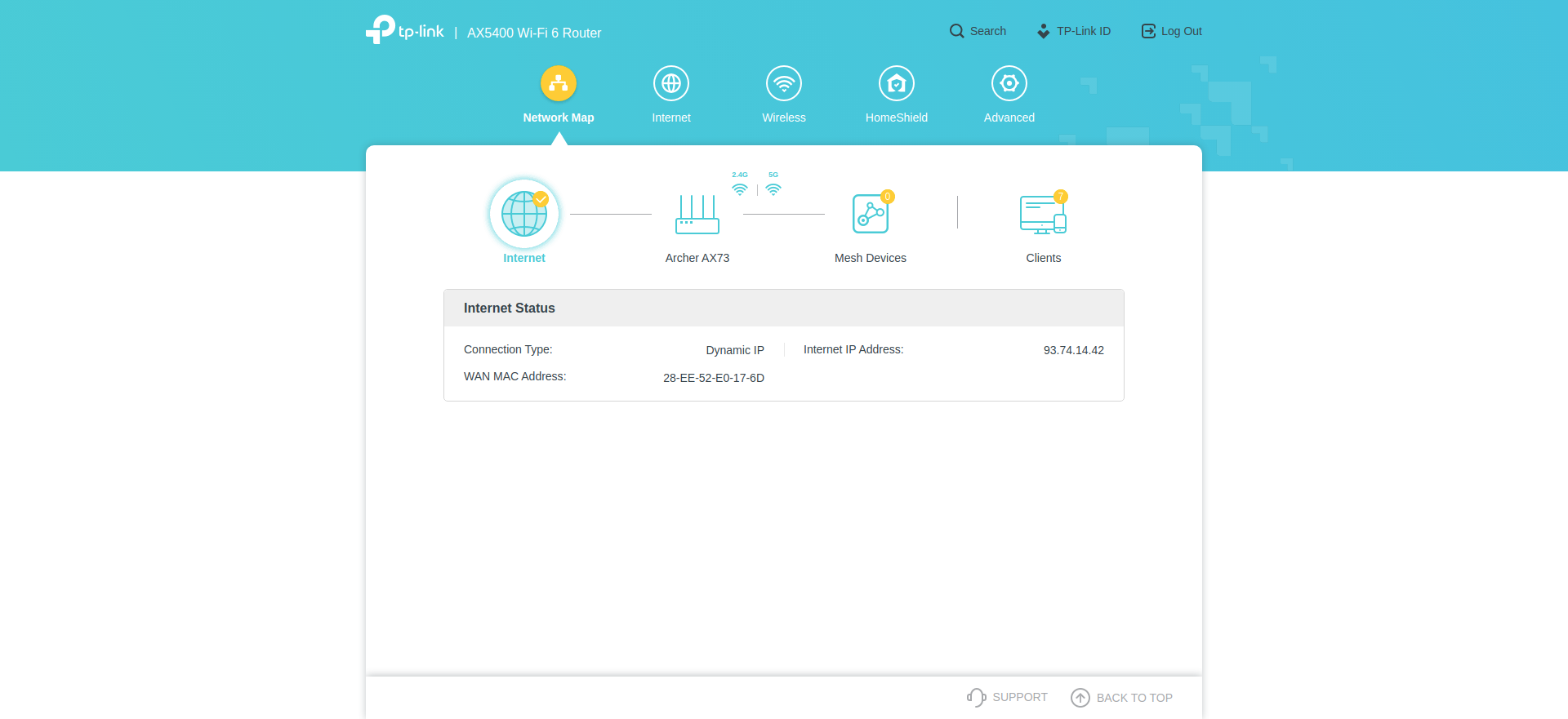Select the Archer AX73 router icon

(697, 215)
